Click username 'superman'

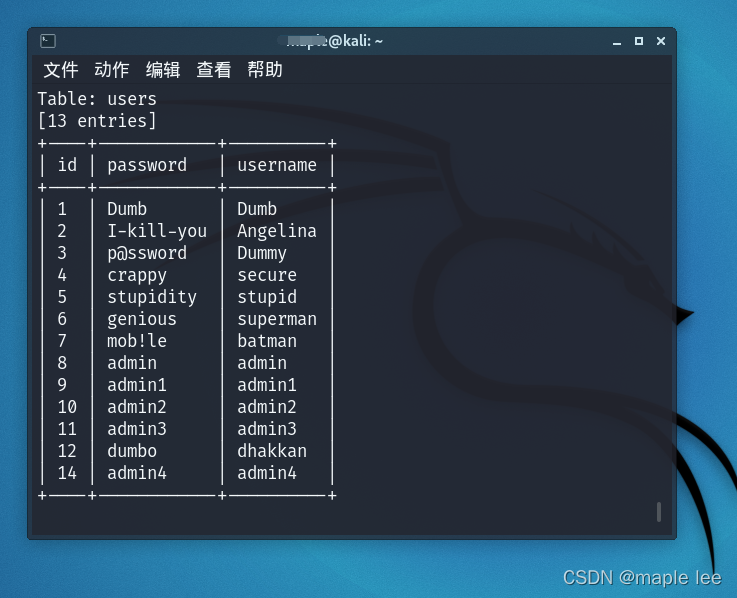pyautogui.click(x=277, y=319)
